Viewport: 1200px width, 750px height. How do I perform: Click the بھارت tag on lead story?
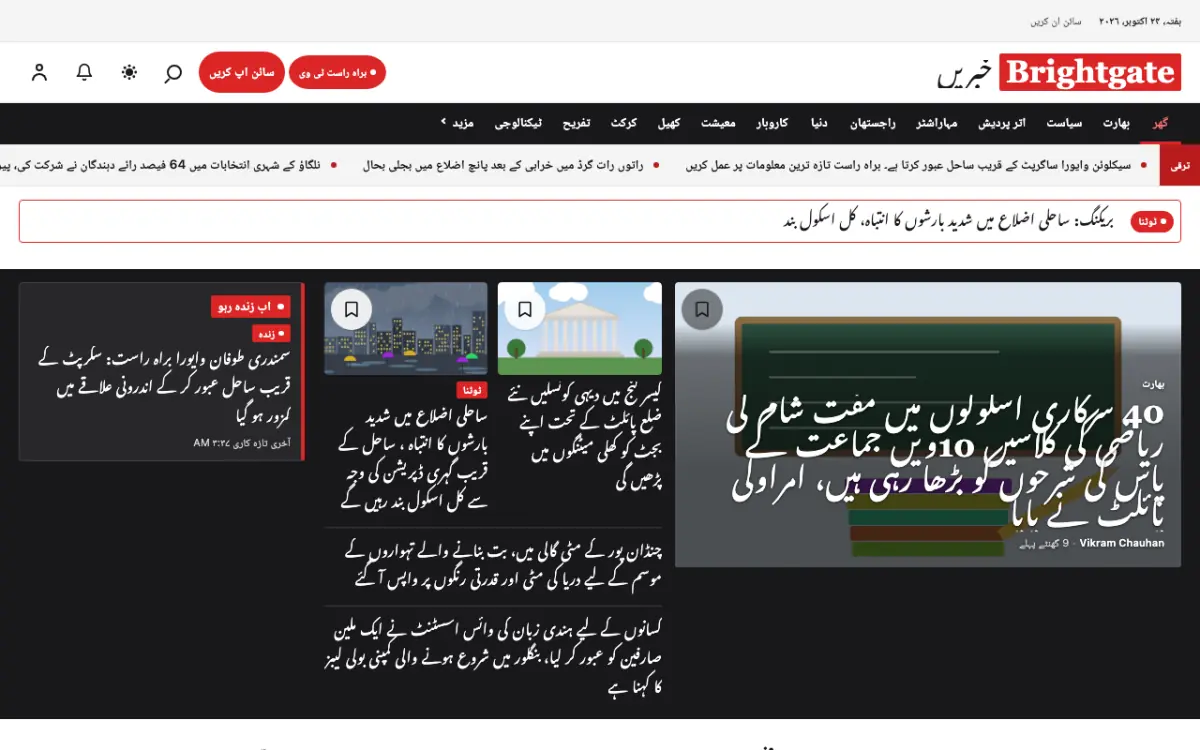pos(1153,384)
